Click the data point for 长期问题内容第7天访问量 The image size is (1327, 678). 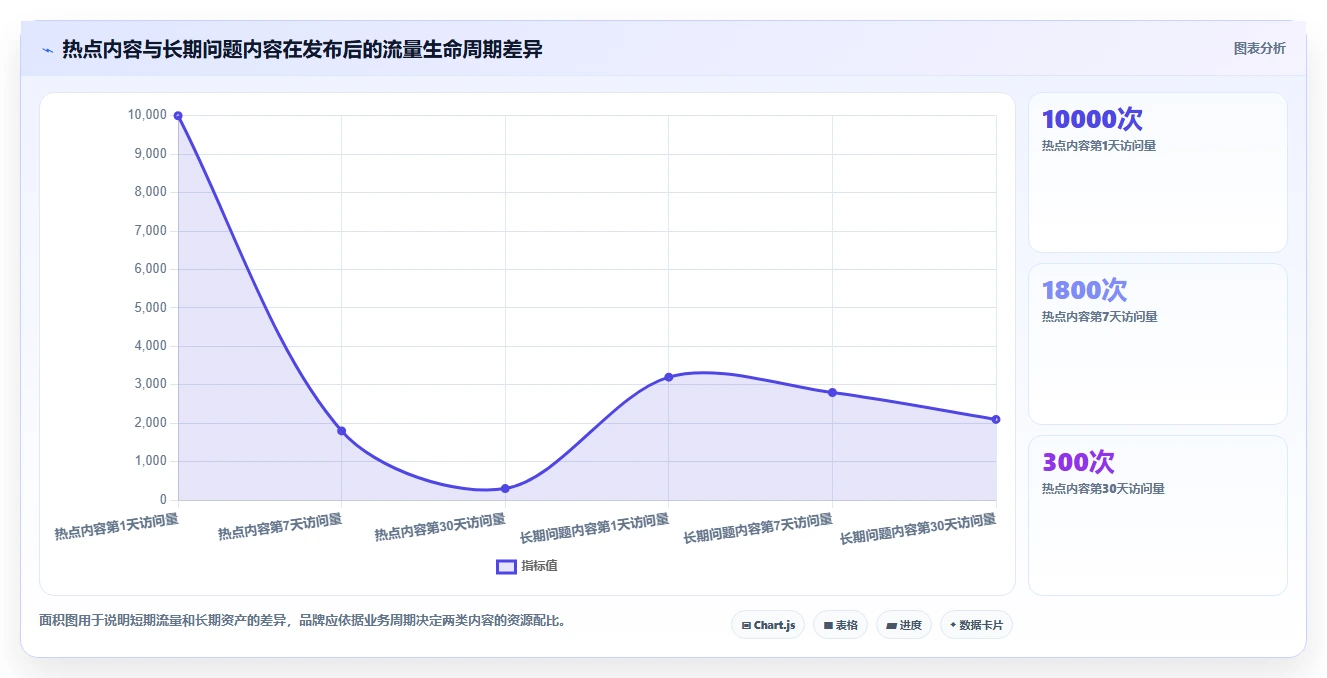tap(832, 392)
